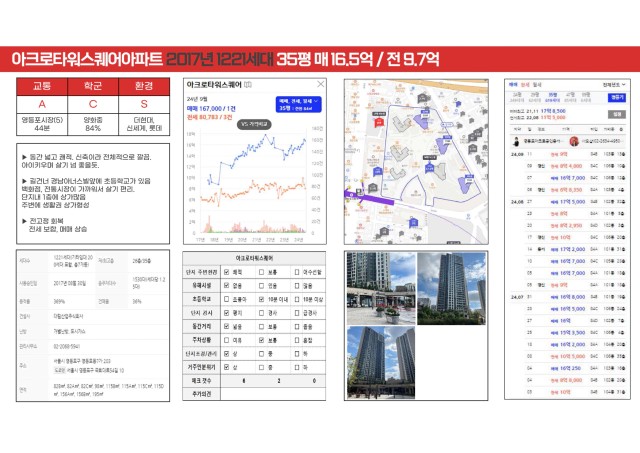Screen dimensions: 640x453
Task: Open the bottom-left twin tower photo
Action: tap(381, 362)
